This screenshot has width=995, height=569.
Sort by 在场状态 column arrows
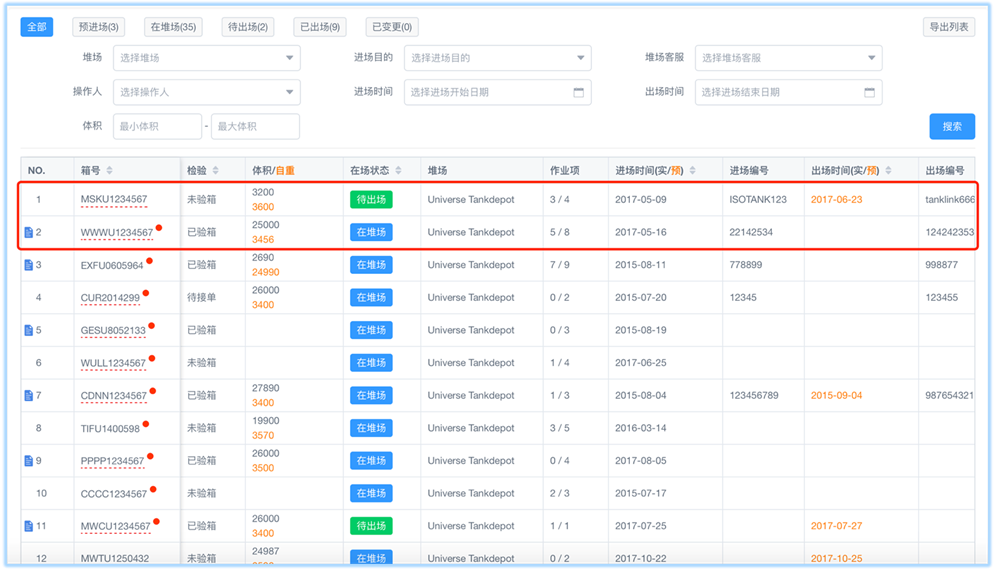coord(398,170)
